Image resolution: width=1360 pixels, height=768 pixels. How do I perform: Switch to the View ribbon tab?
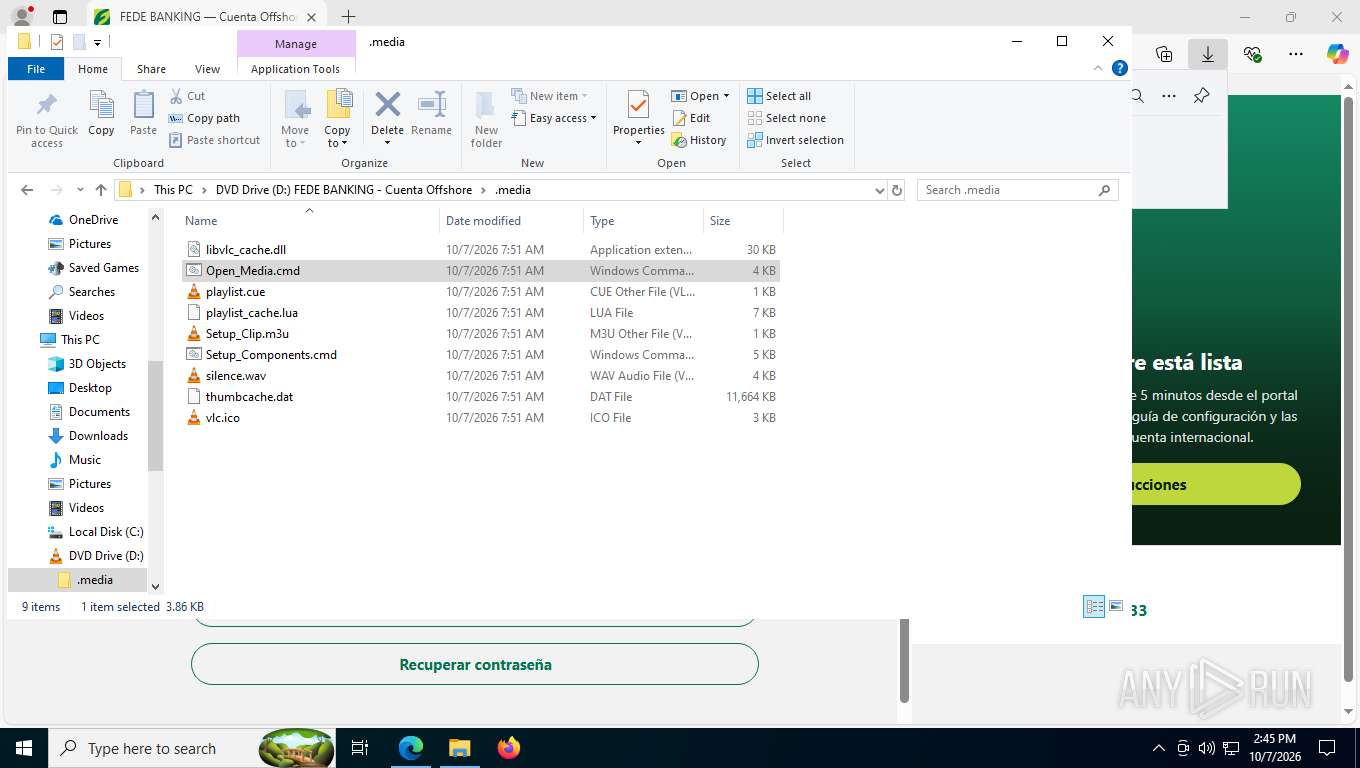point(207,69)
